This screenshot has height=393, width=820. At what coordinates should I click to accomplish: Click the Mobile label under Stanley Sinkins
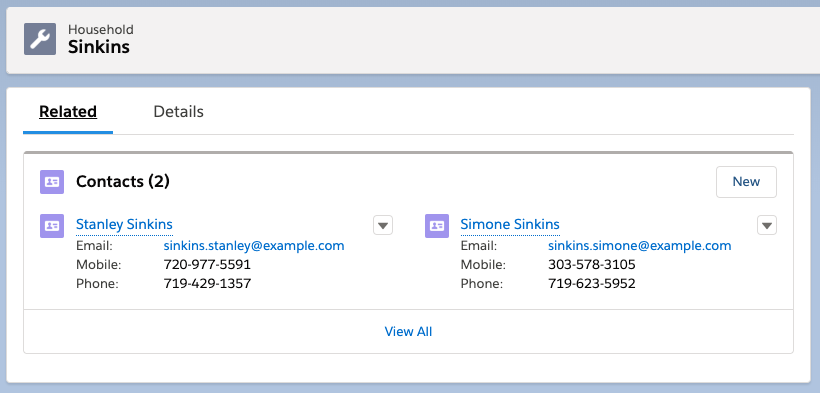(98, 264)
